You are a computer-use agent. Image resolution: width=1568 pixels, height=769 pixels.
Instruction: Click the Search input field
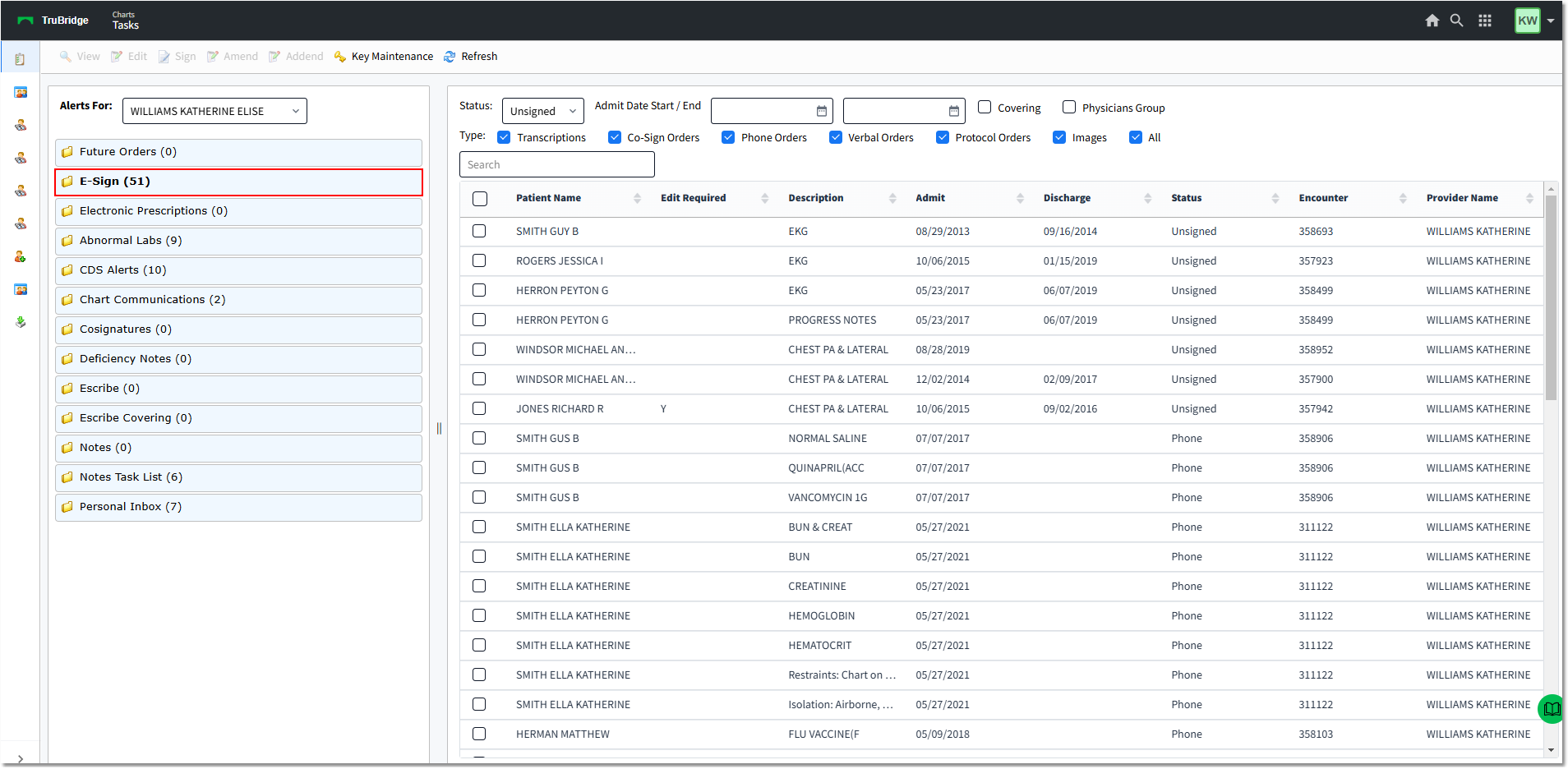[557, 164]
